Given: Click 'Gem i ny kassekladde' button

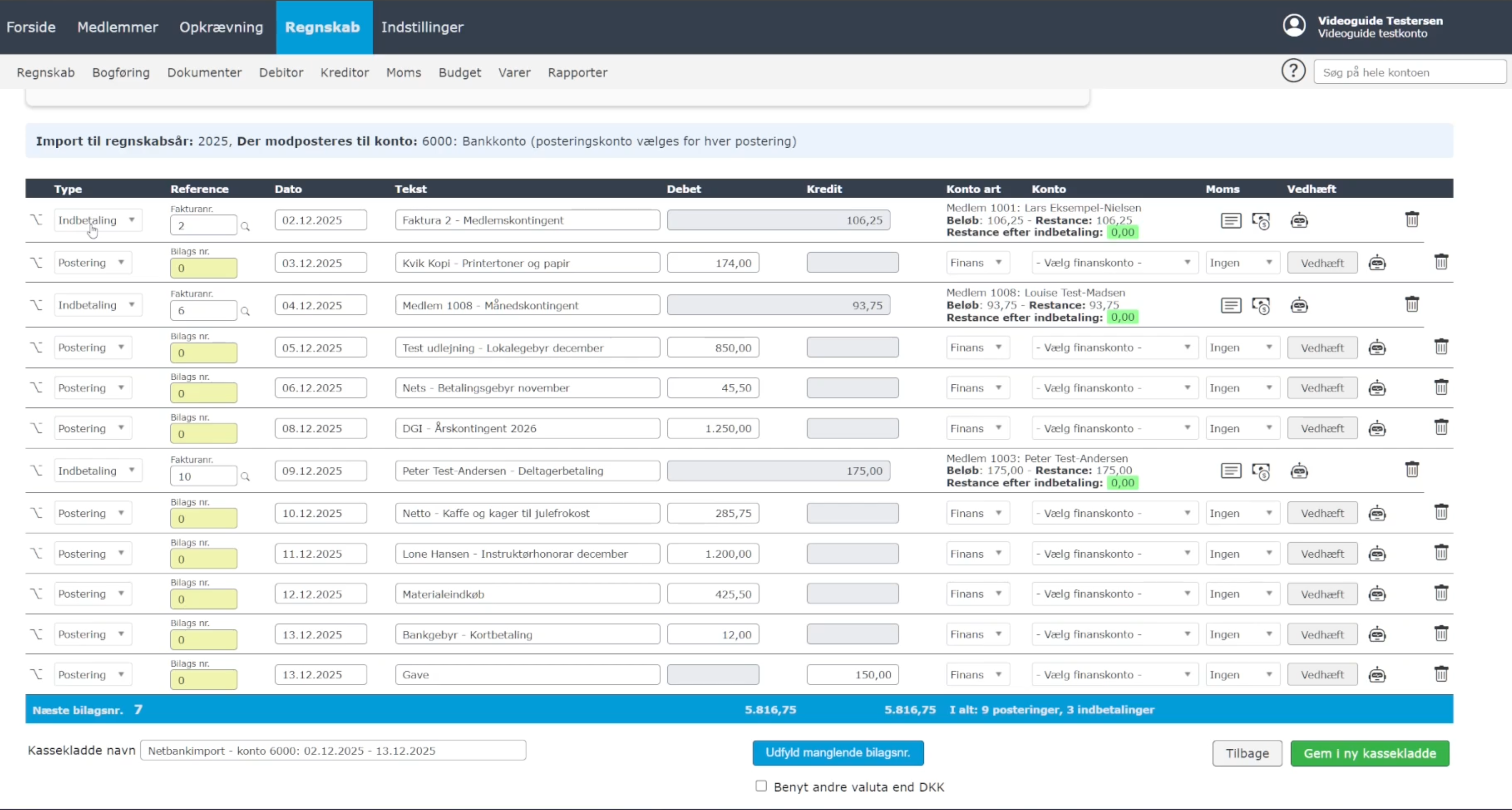Looking at the screenshot, I should (1369, 753).
